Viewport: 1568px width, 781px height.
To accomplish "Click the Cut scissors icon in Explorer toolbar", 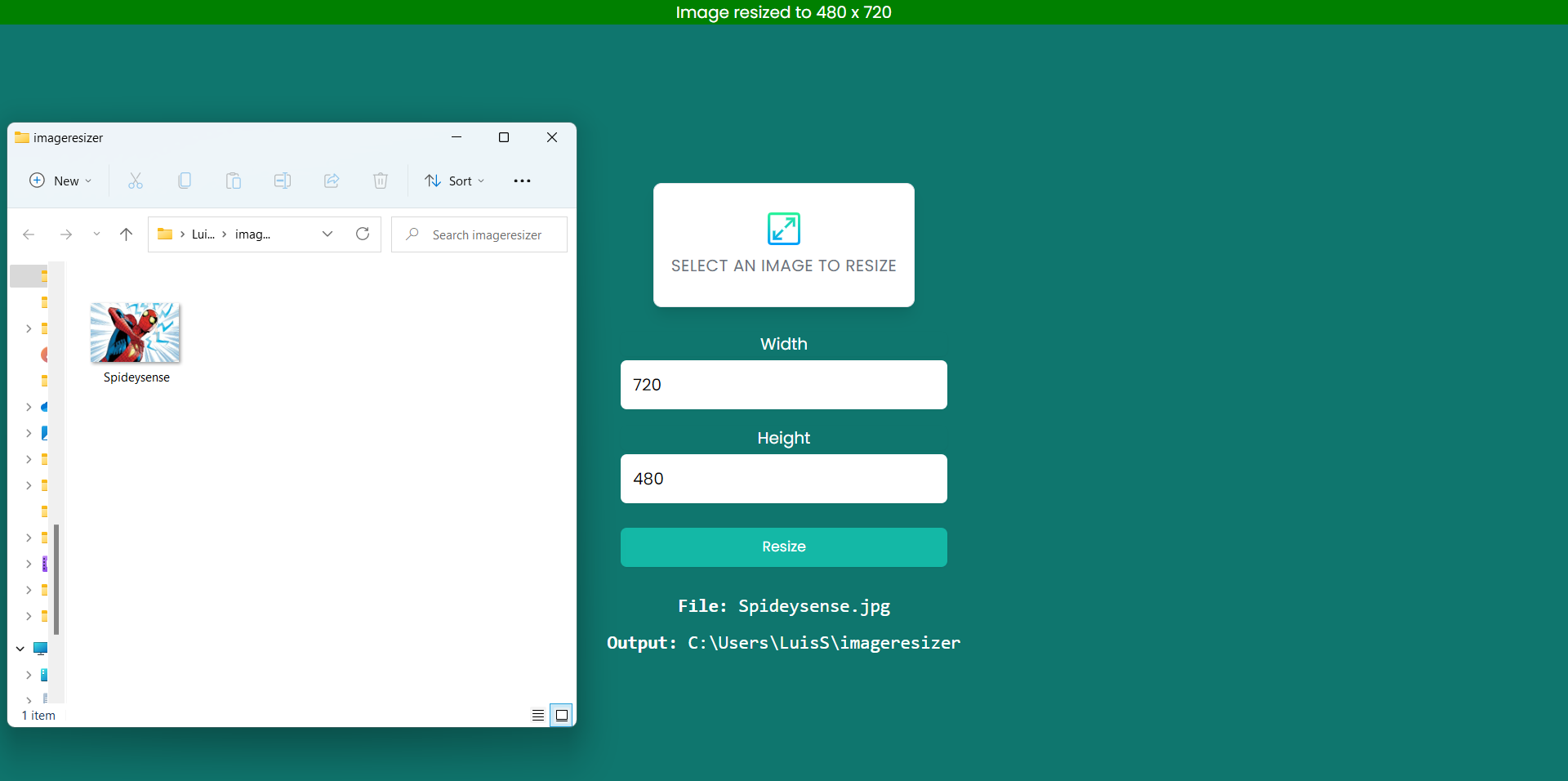I will click(136, 181).
